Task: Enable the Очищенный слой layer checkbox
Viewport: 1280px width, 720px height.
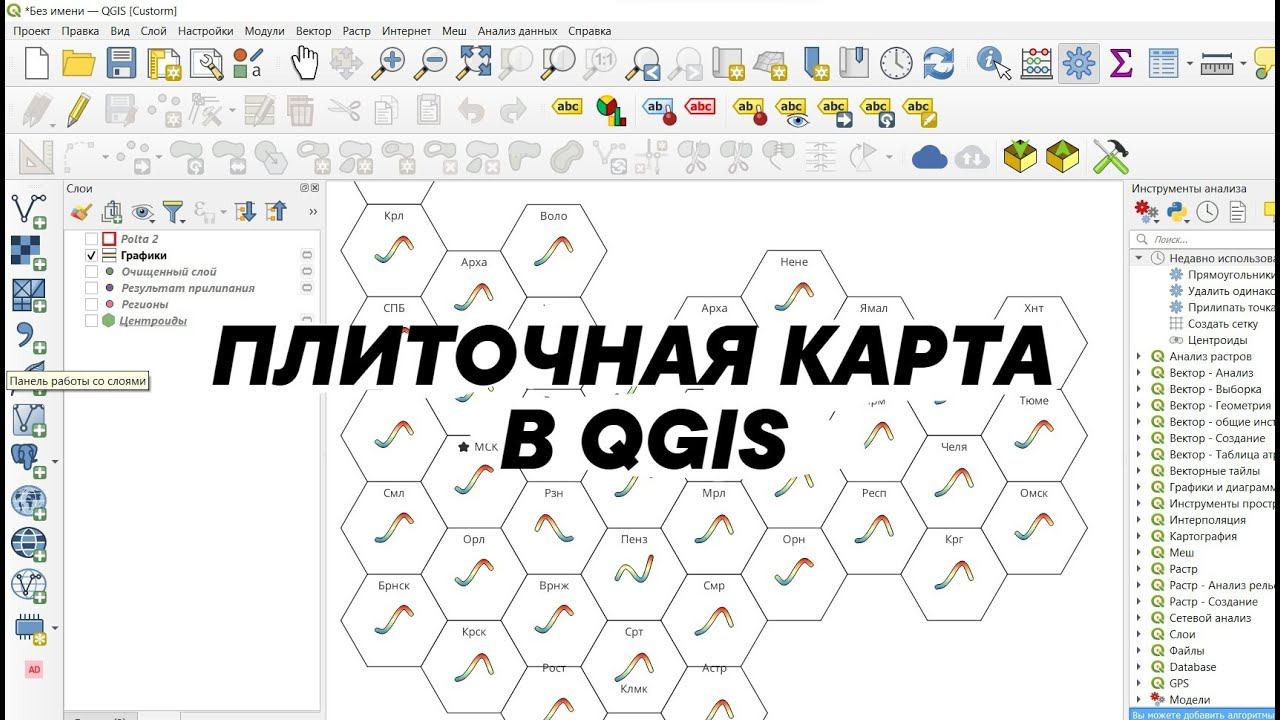Action: click(x=91, y=272)
